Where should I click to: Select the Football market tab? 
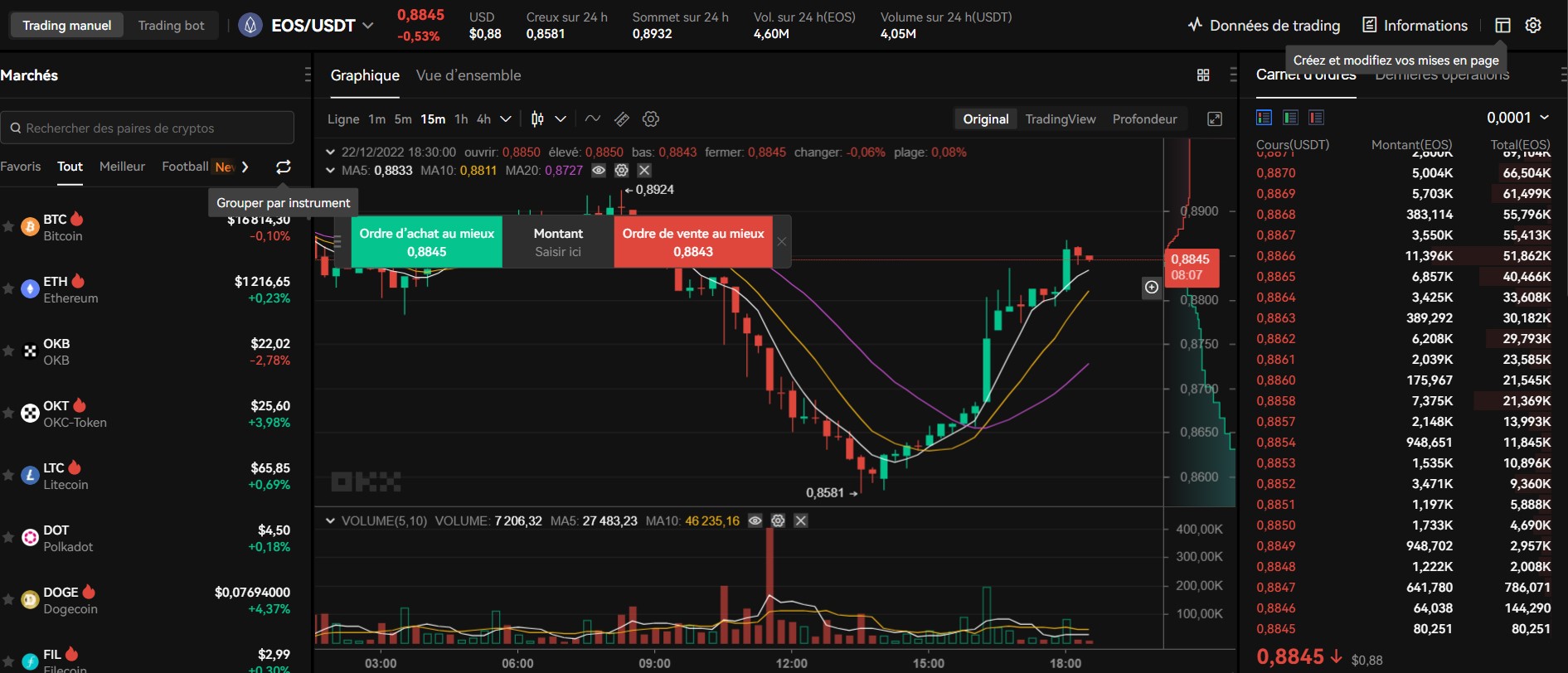click(185, 167)
